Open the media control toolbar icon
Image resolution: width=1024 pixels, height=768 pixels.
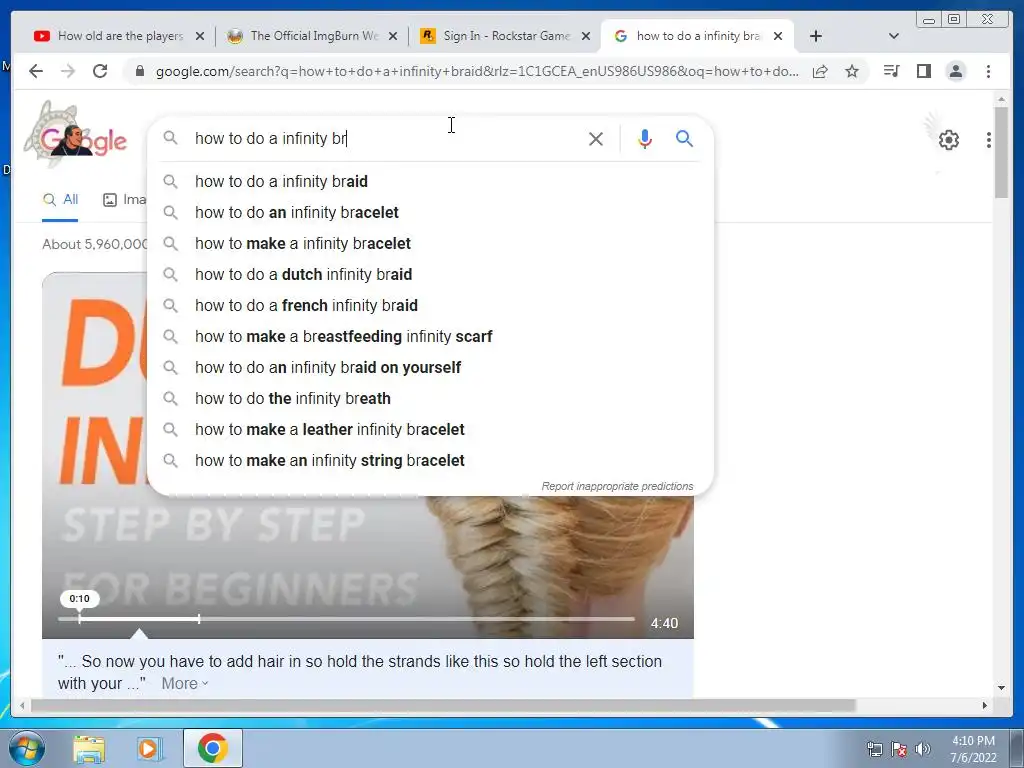click(891, 71)
